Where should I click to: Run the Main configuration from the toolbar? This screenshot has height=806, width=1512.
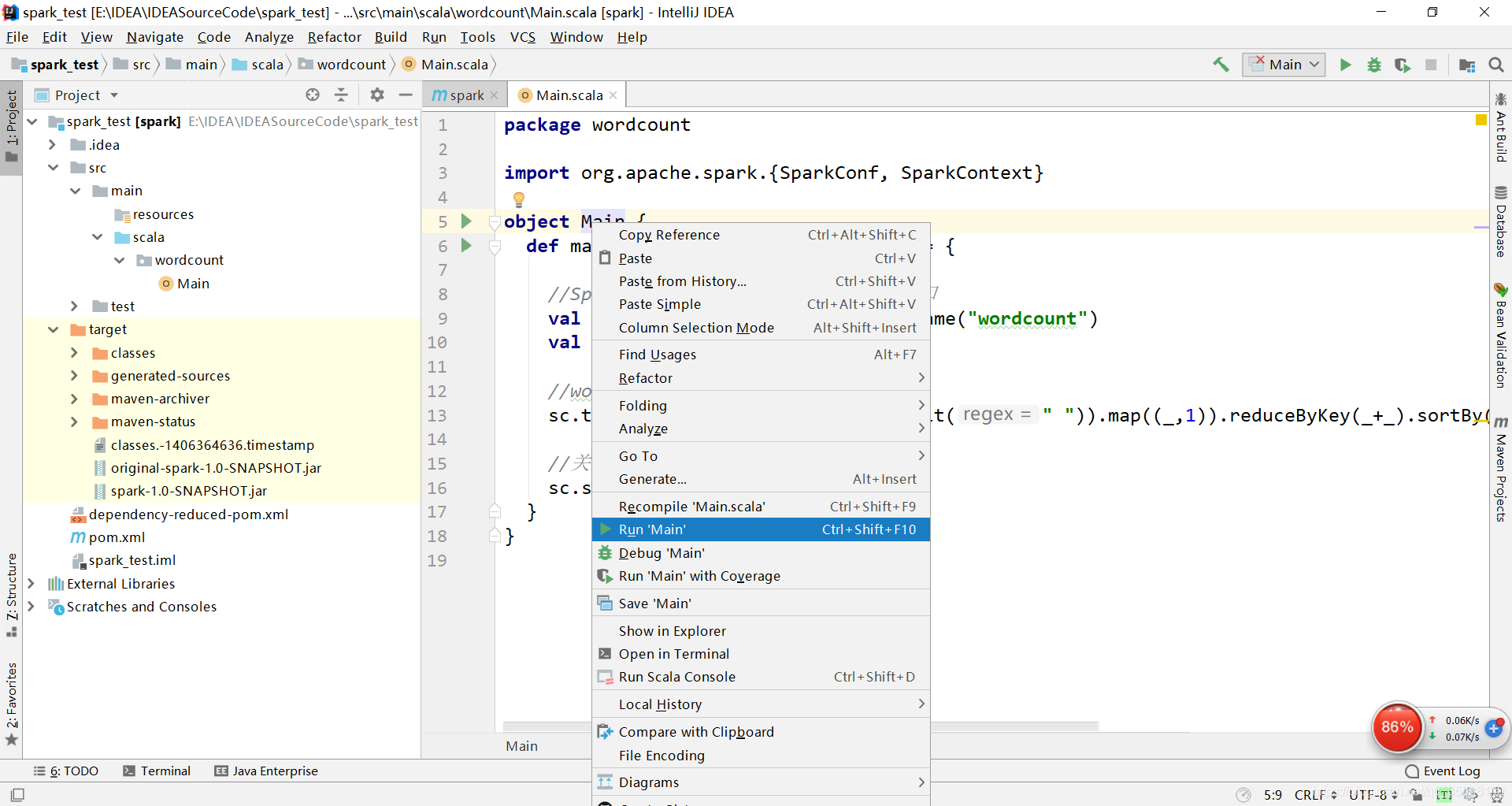[1346, 65]
